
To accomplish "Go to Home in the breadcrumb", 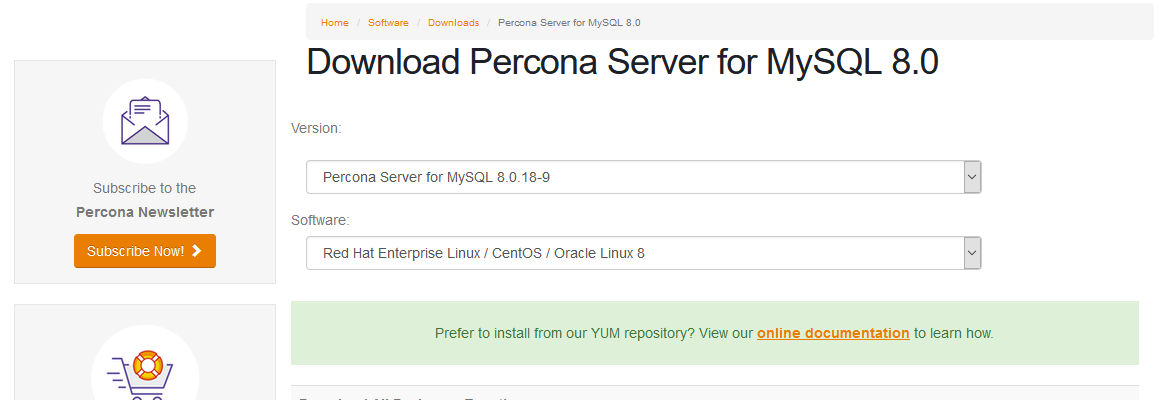I will pos(335,22).
